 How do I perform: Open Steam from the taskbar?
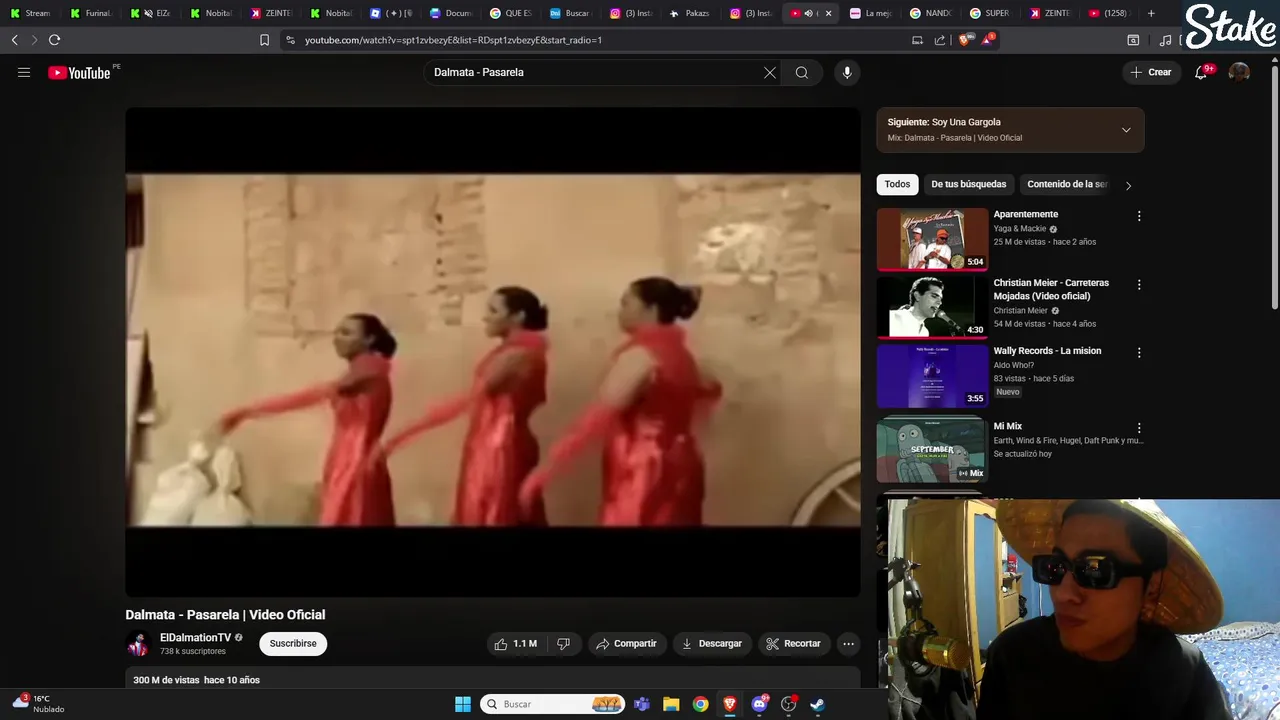coord(817,704)
